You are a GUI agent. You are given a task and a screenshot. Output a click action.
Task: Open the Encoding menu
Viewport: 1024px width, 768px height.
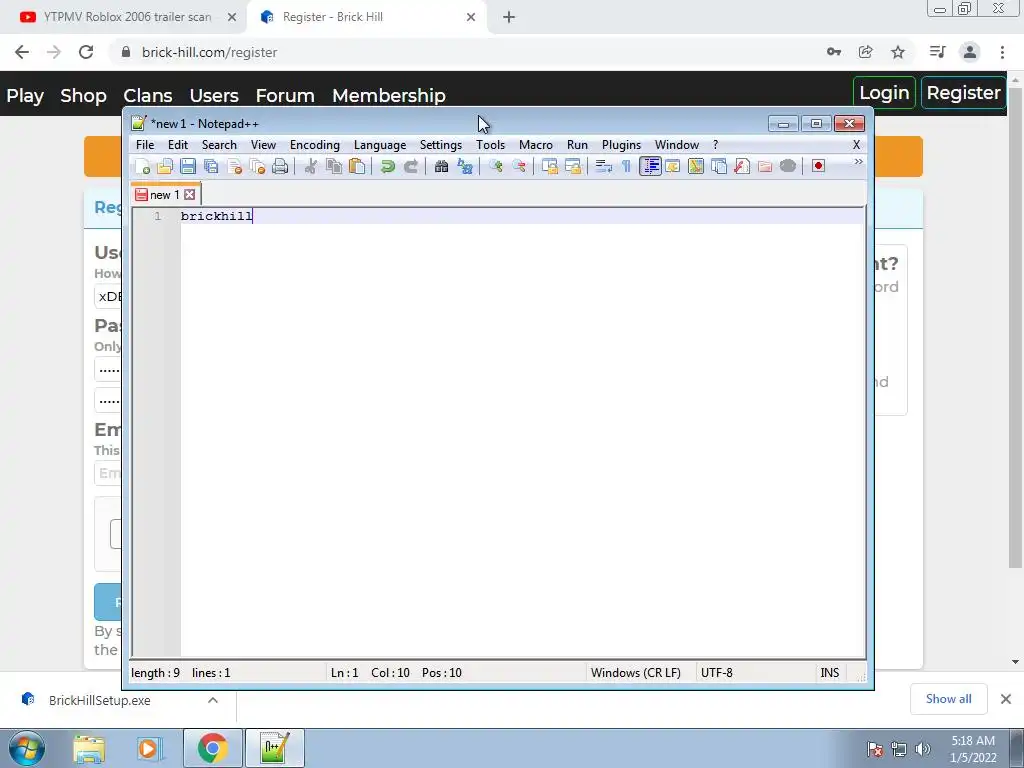315,144
